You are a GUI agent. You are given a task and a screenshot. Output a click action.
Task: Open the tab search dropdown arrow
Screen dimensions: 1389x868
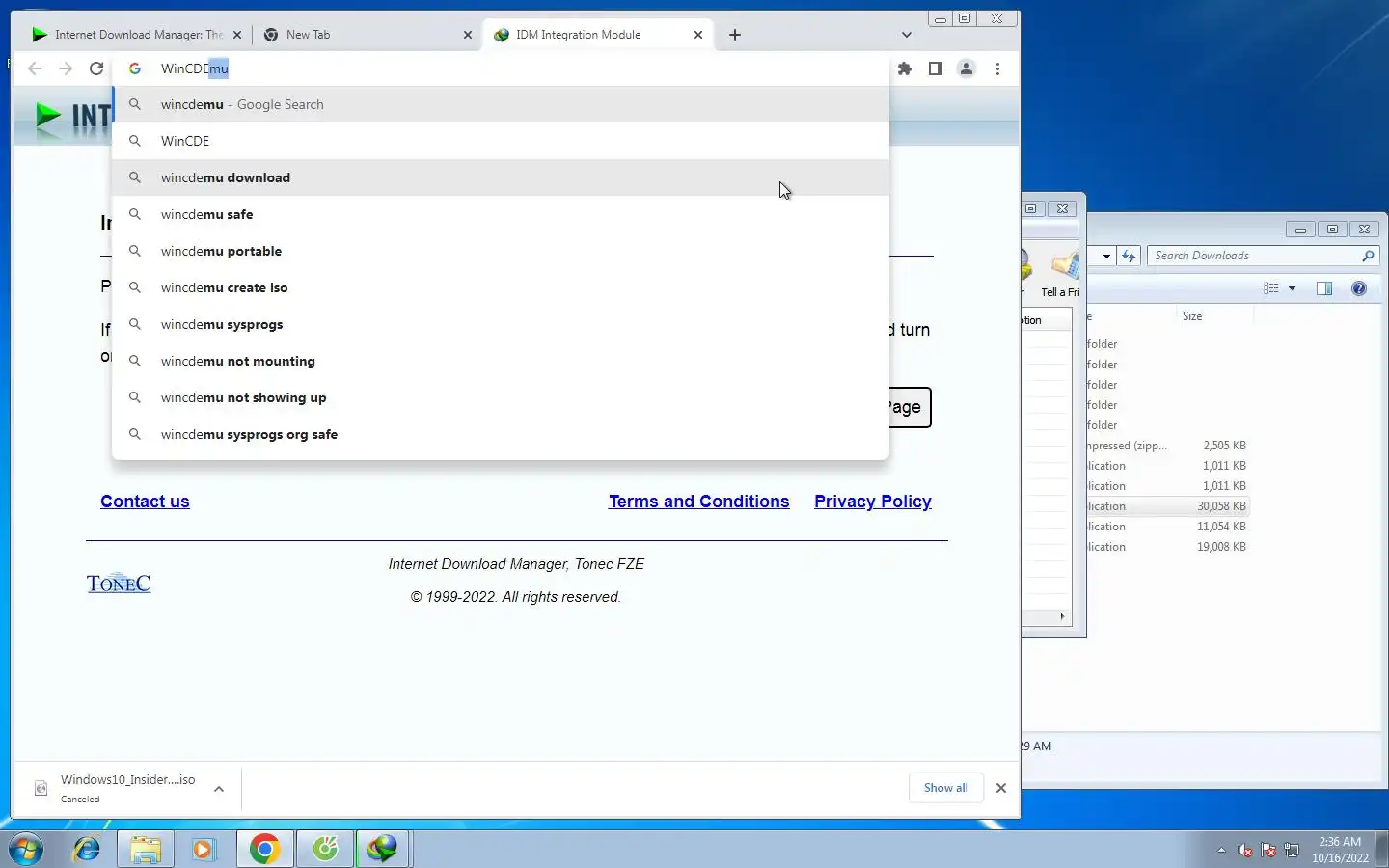point(906,35)
